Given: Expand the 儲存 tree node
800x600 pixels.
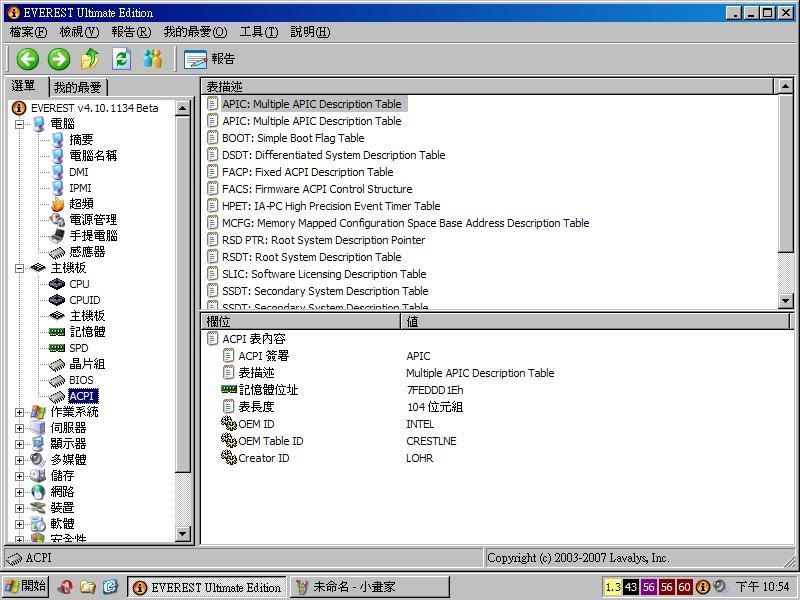Looking at the screenshot, I should [x=19, y=477].
